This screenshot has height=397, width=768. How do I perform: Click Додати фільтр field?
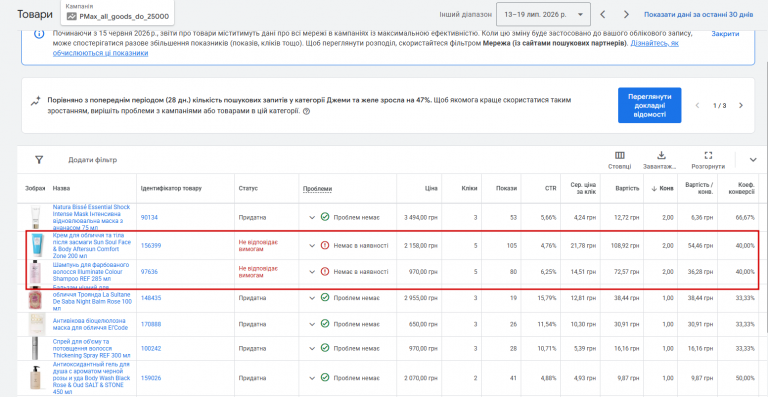tap(93, 160)
